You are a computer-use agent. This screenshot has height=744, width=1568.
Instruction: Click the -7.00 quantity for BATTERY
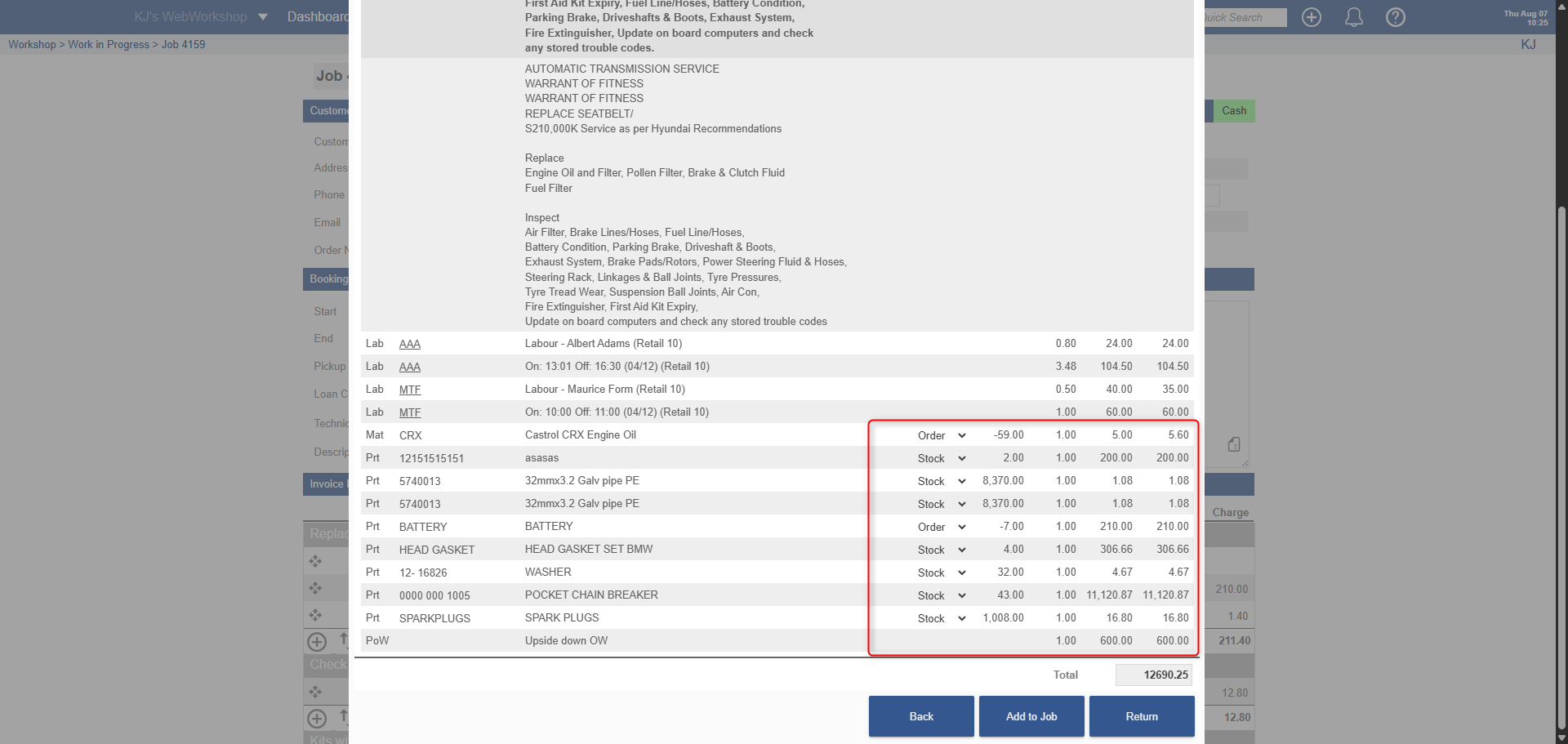tap(1012, 526)
